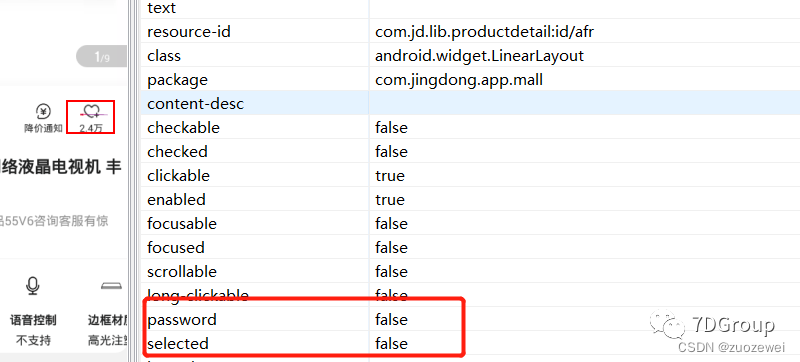
Task: Click the false value of checked
Action: click(391, 152)
